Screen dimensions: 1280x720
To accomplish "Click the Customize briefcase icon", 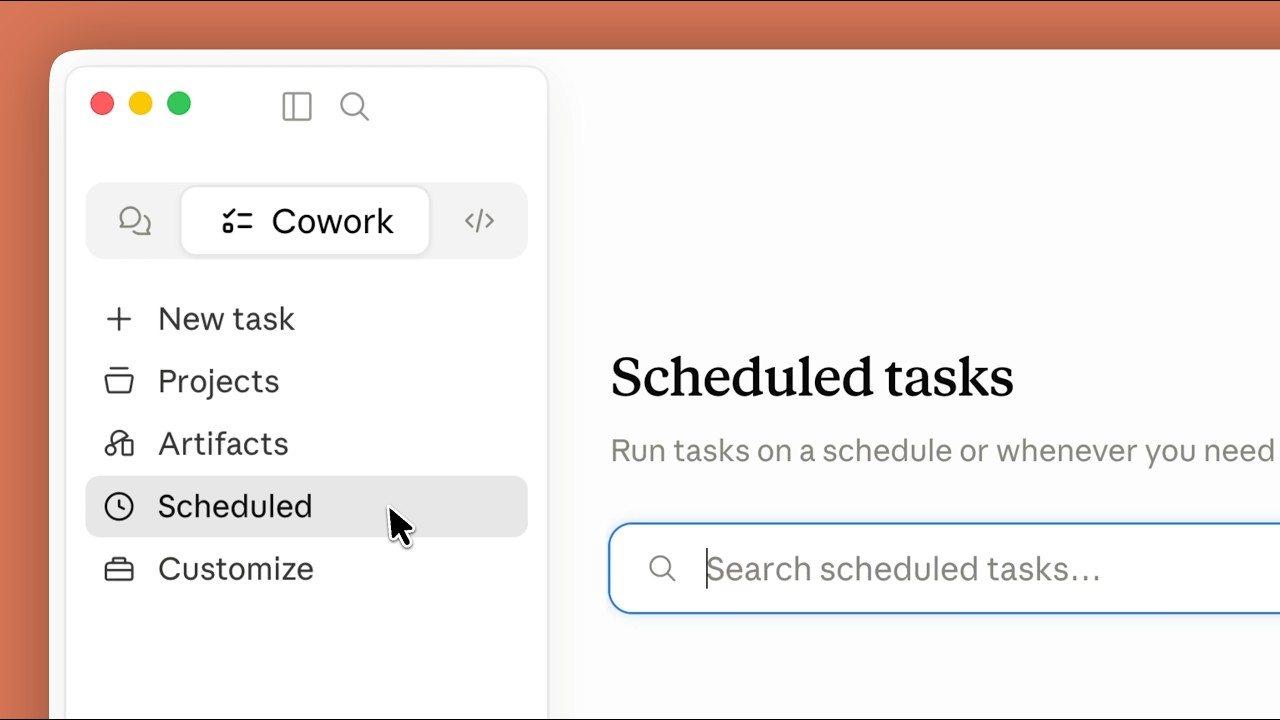I will (119, 569).
